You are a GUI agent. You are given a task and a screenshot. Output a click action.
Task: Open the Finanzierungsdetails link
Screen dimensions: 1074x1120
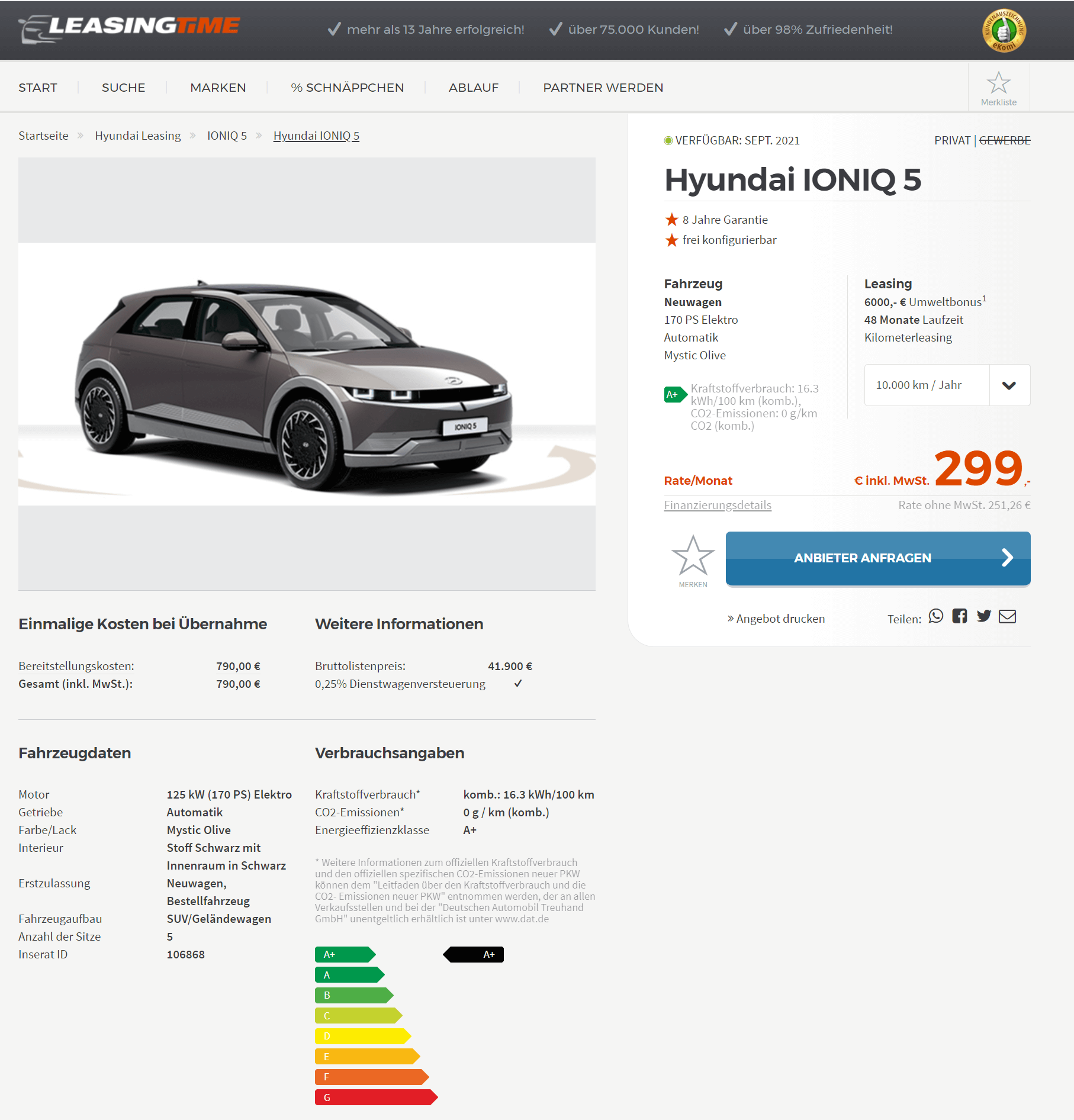(x=718, y=505)
